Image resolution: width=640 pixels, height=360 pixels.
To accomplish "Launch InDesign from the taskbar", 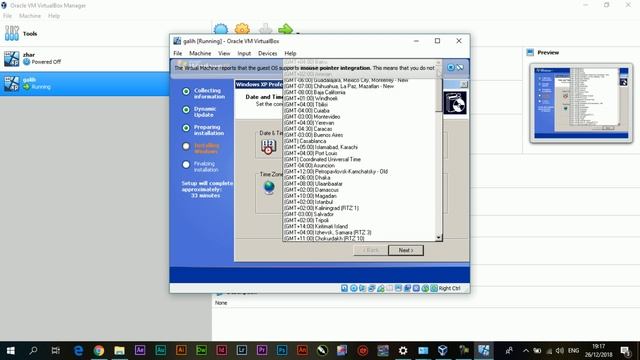I will coord(222,351).
